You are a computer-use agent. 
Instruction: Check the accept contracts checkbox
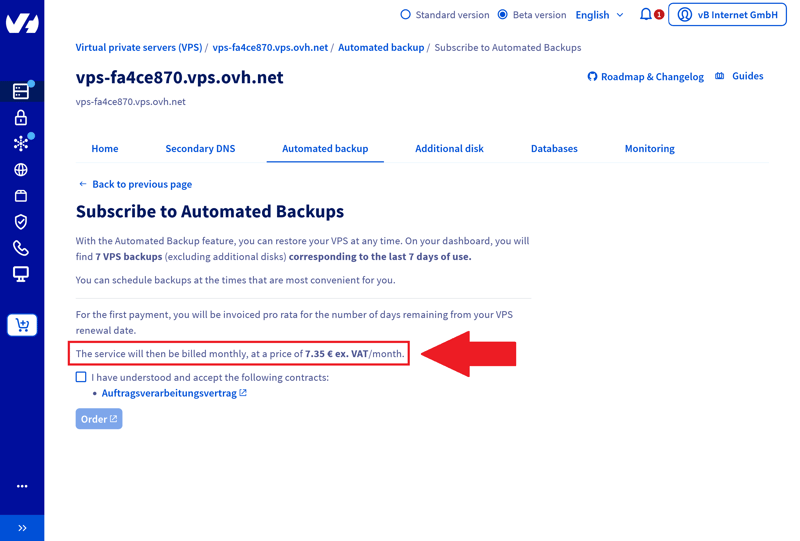coord(81,377)
